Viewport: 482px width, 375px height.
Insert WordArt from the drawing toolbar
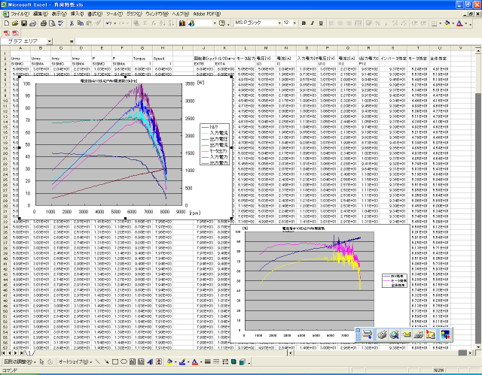point(150,362)
